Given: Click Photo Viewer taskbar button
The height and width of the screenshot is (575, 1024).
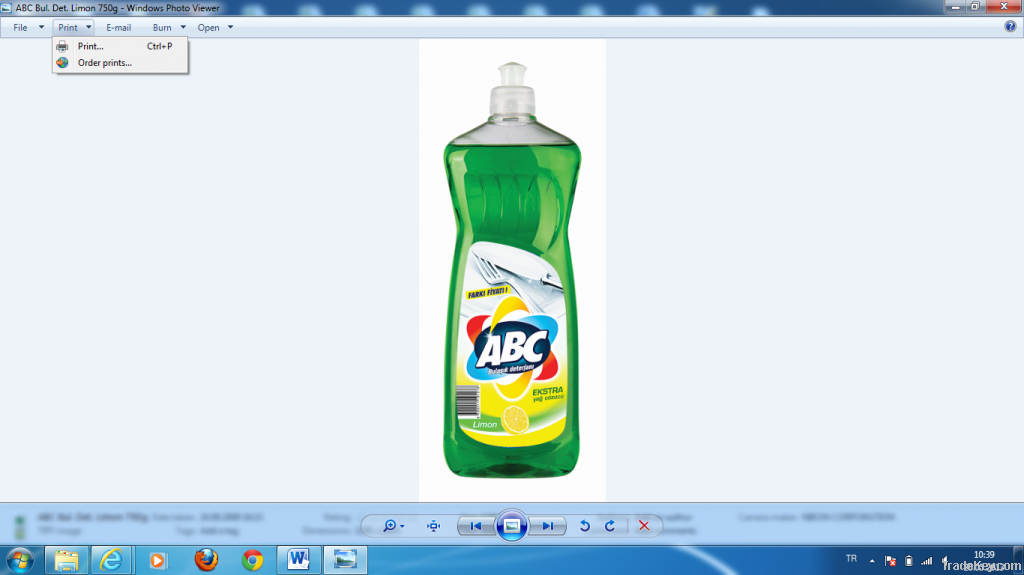Looking at the screenshot, I should click(x=345, y=560).
